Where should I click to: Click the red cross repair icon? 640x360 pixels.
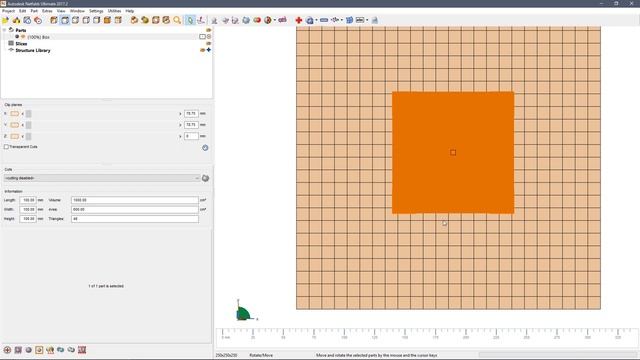click(x=299, y=20)
